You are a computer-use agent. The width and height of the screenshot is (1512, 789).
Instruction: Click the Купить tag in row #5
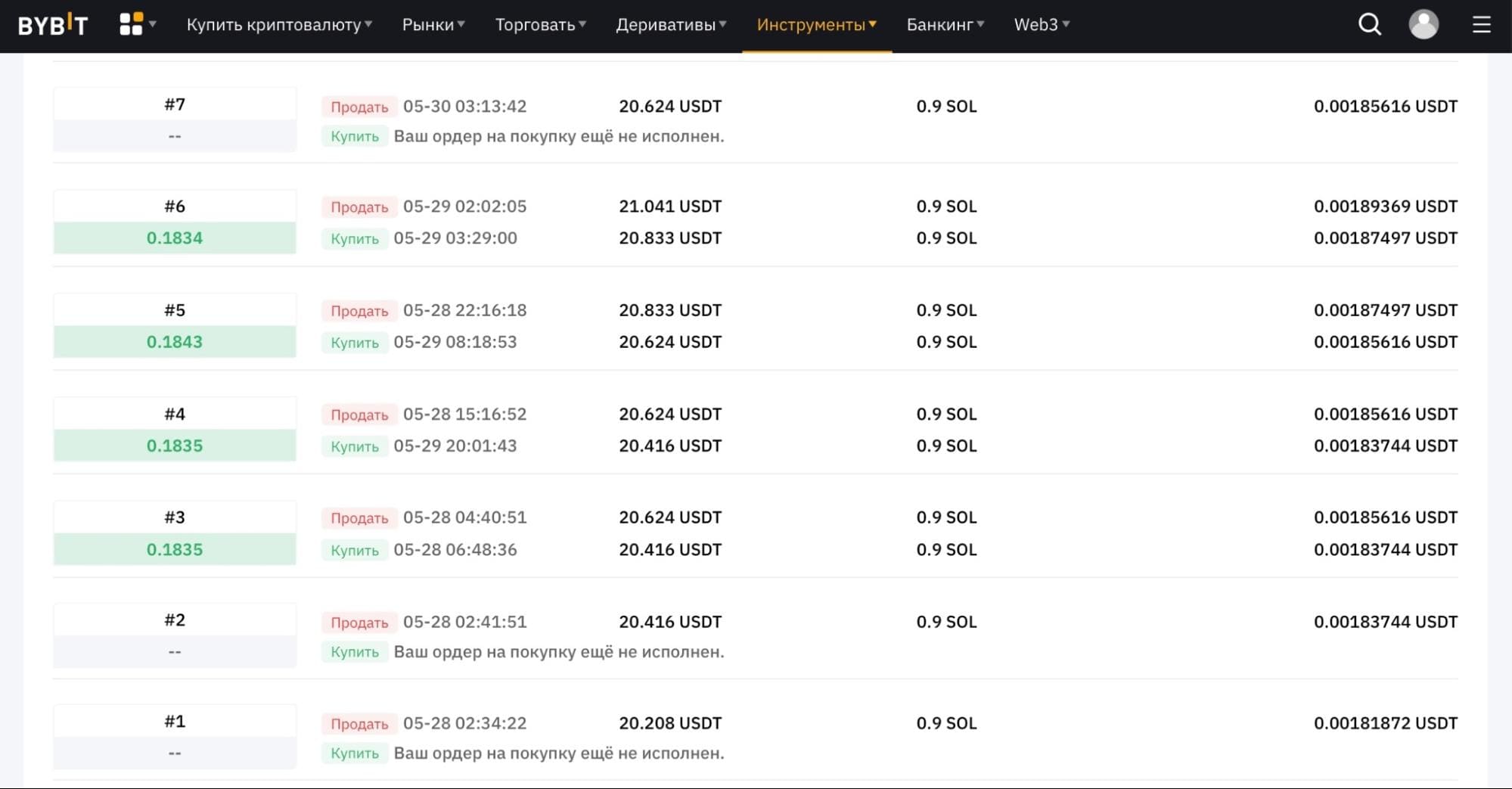click(x=355, y=342)
